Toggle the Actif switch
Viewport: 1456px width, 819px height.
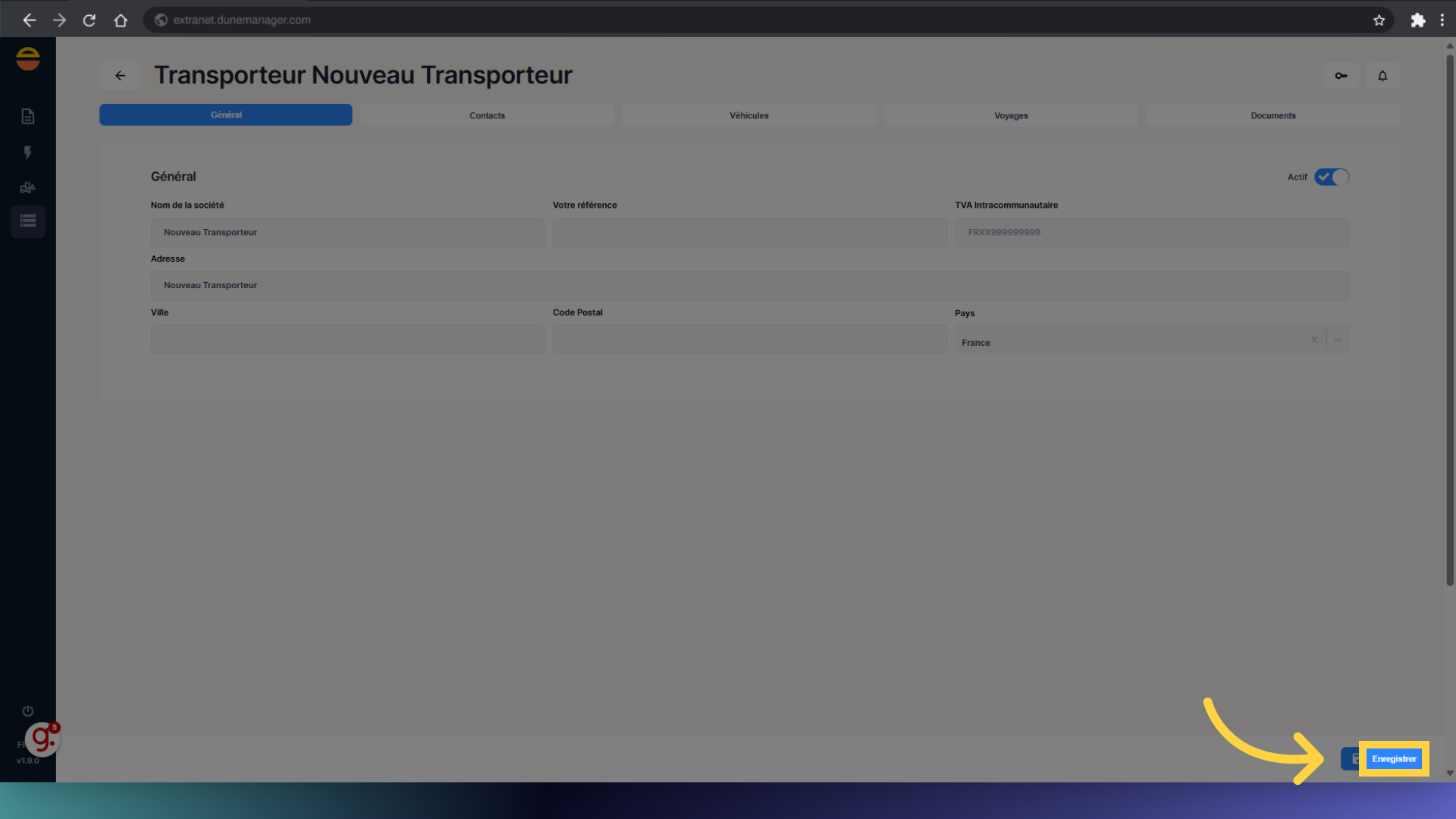[1332, 177]
